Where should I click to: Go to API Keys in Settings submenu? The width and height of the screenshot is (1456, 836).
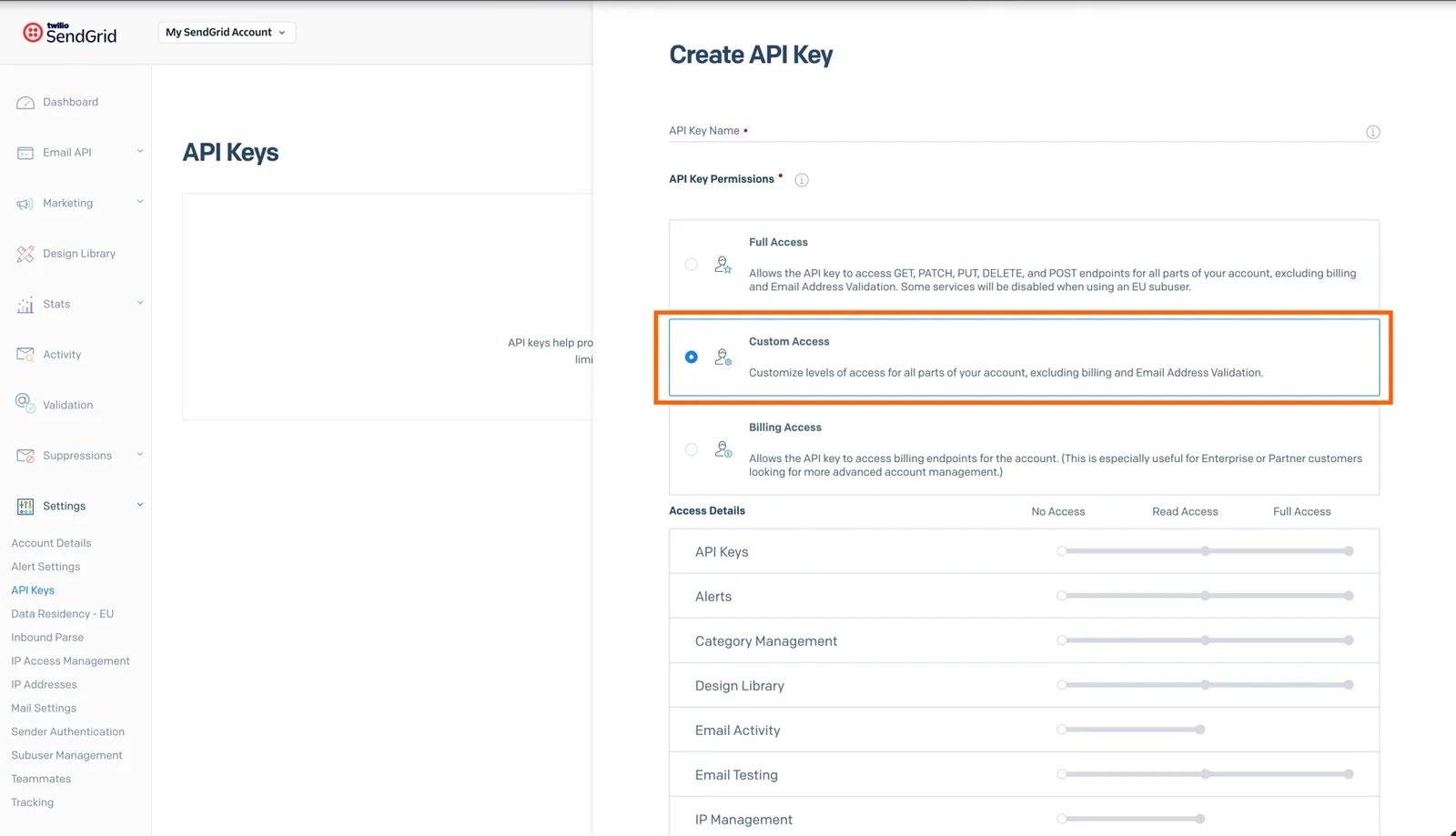click(33, 590)
